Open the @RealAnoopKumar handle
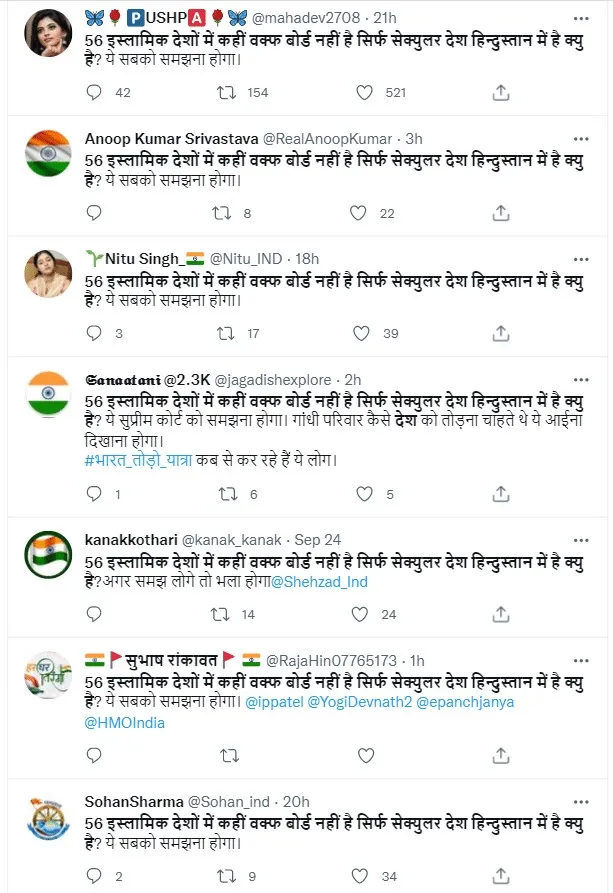 [x=331, y=138]
